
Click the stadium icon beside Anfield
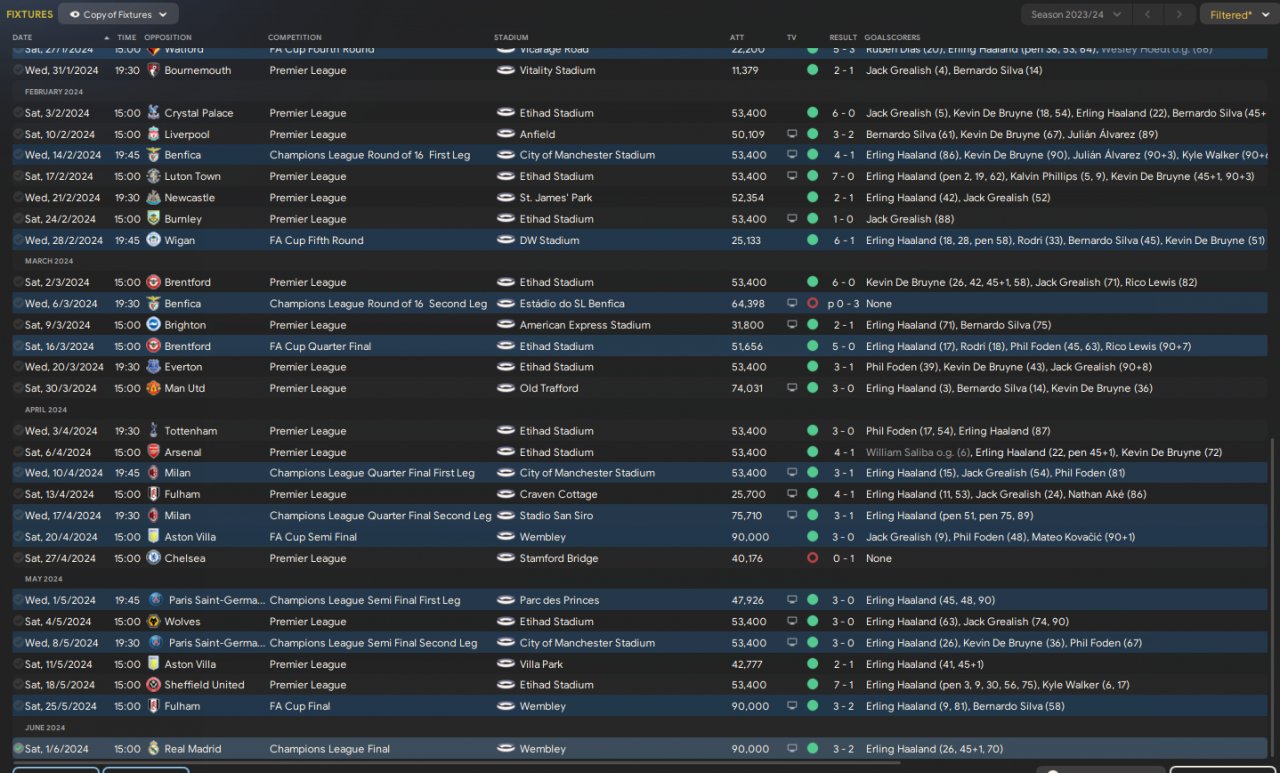pyautogui.click(x=505, y=134)
